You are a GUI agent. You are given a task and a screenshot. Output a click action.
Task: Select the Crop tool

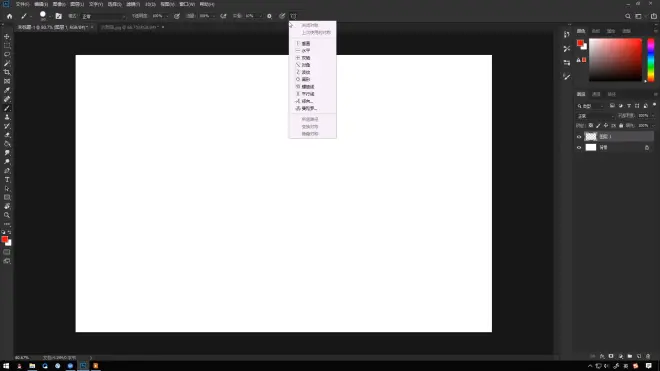(7, 72)
